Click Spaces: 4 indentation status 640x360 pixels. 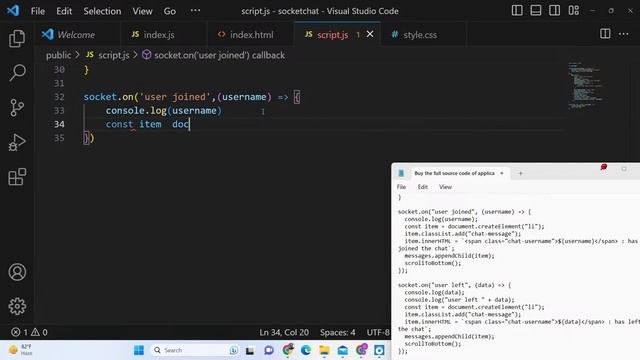click(x=338, y=332)
